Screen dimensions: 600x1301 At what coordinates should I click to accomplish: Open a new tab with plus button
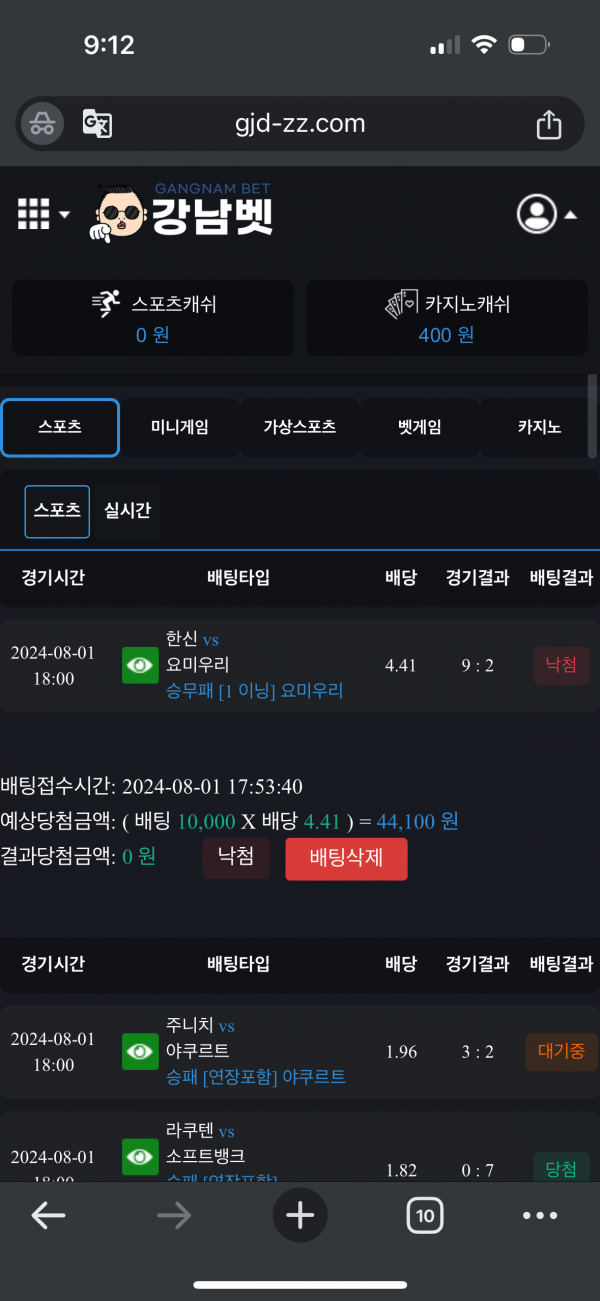click(300, 1215)
